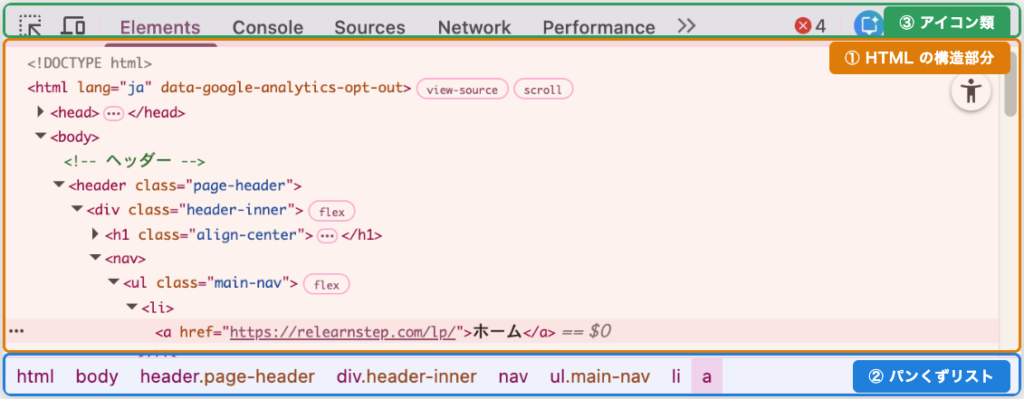Select ul.main-nav breadcrumb item
The height and width of the screenshot is (399, 1024).
(x=600, y=376)
